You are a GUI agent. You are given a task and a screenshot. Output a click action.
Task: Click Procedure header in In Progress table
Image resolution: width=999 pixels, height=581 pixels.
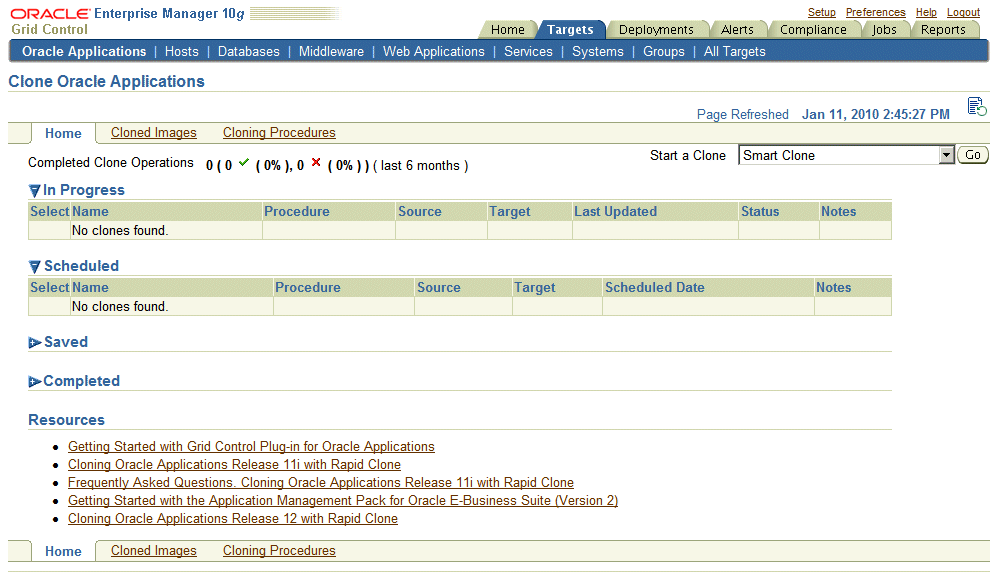point(297,212)
